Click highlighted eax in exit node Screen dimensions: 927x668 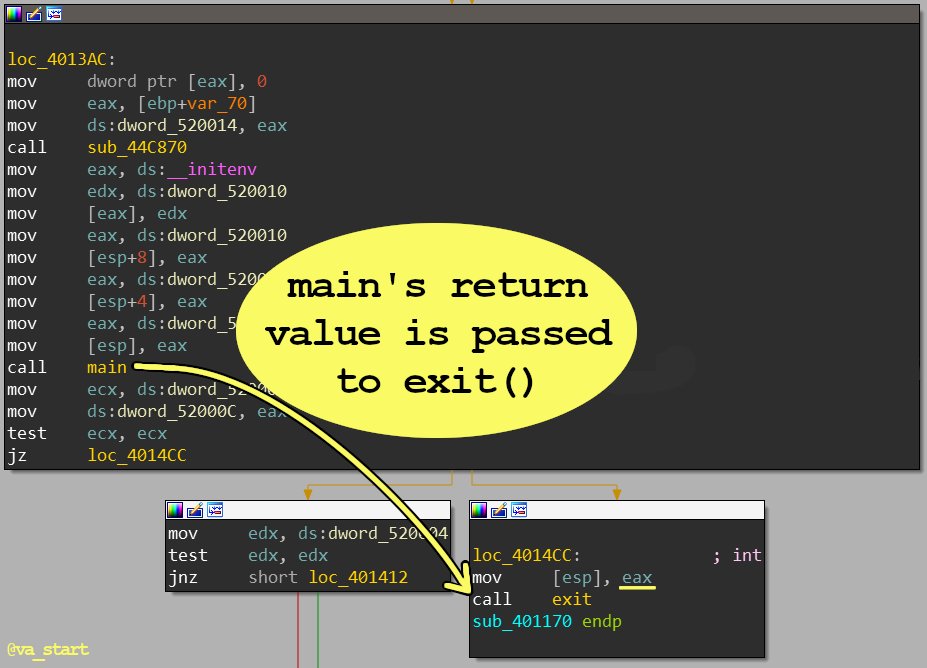click(637, 578)
